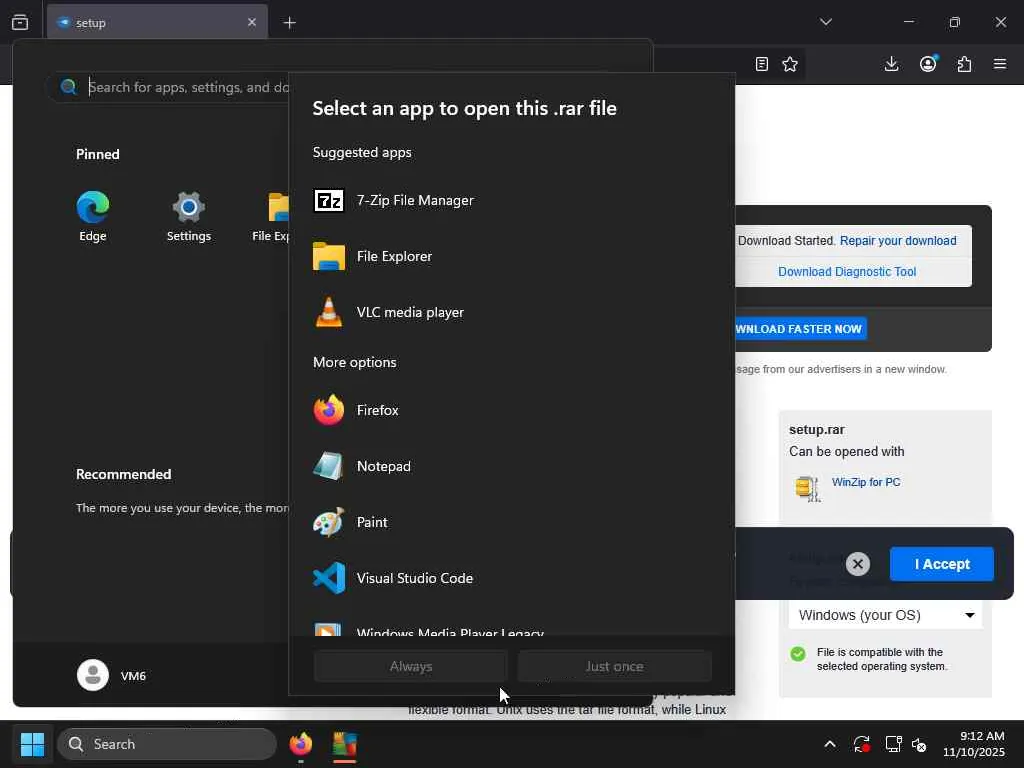Open Edge from pinned Start apps
Viewport: 1024px width, 768px height.
[x=93, y=216]
